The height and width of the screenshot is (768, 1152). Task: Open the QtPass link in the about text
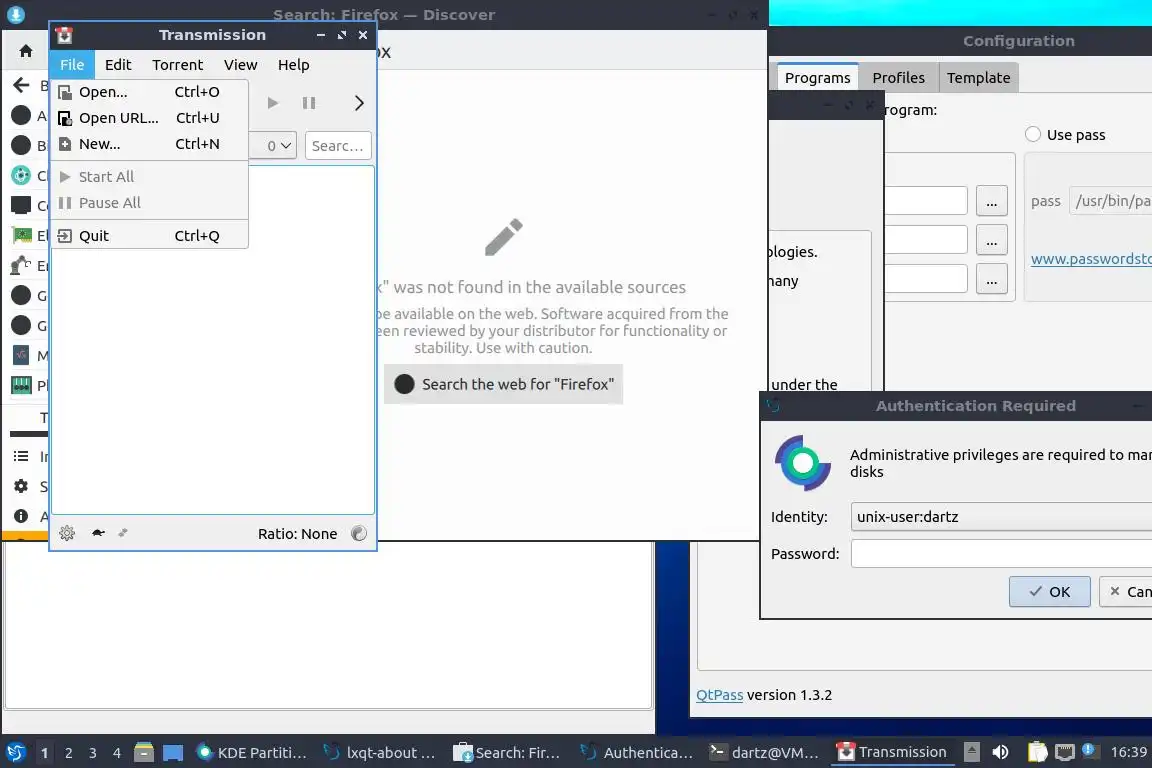(x=719, y=695)
